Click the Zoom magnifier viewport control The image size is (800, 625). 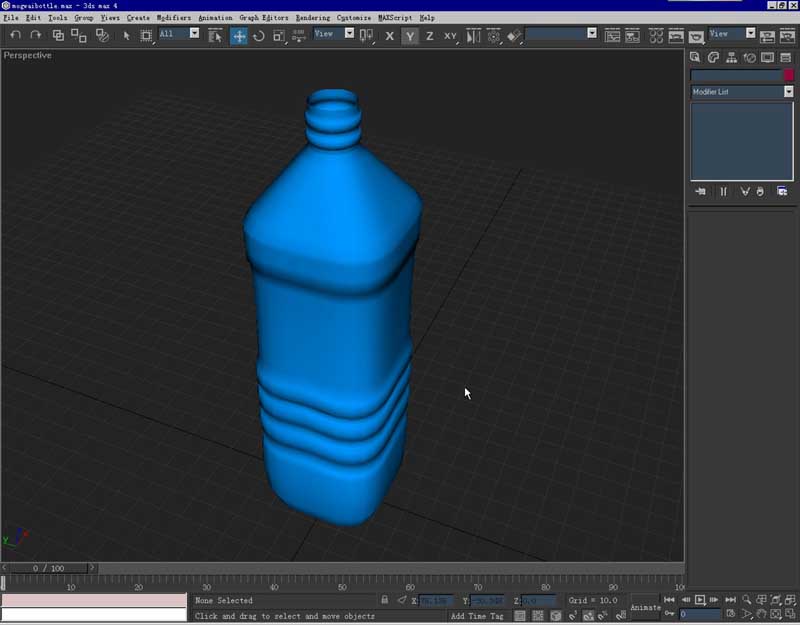(746, 599)
